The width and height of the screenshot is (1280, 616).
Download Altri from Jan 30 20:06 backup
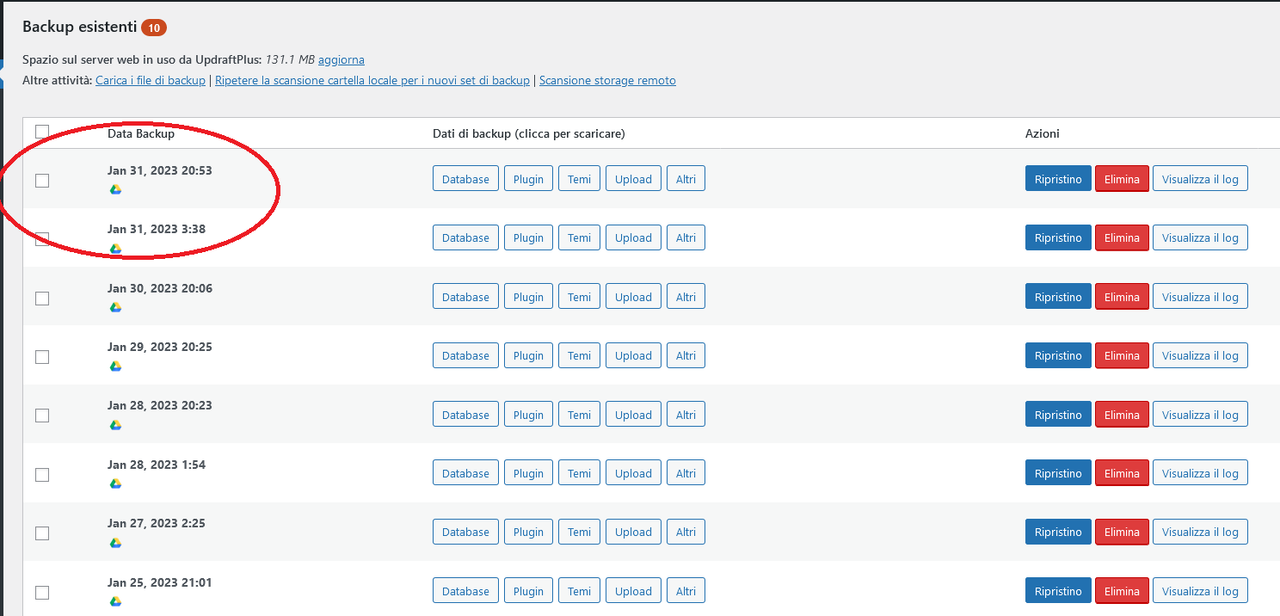point(686,297)
